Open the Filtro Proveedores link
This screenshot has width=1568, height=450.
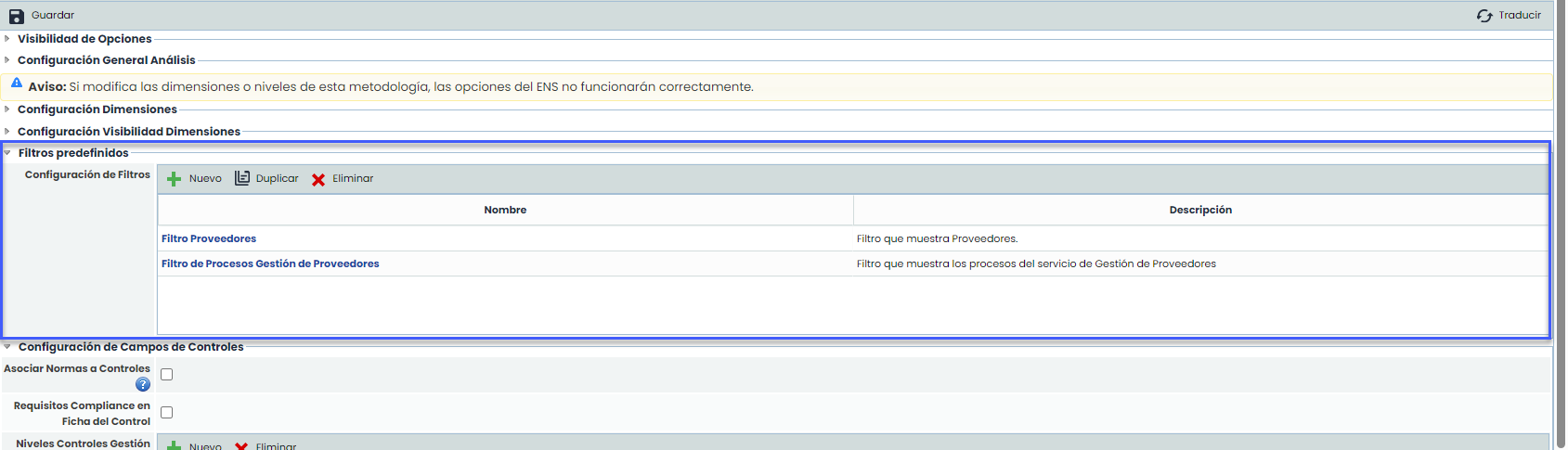coord(209,238)
